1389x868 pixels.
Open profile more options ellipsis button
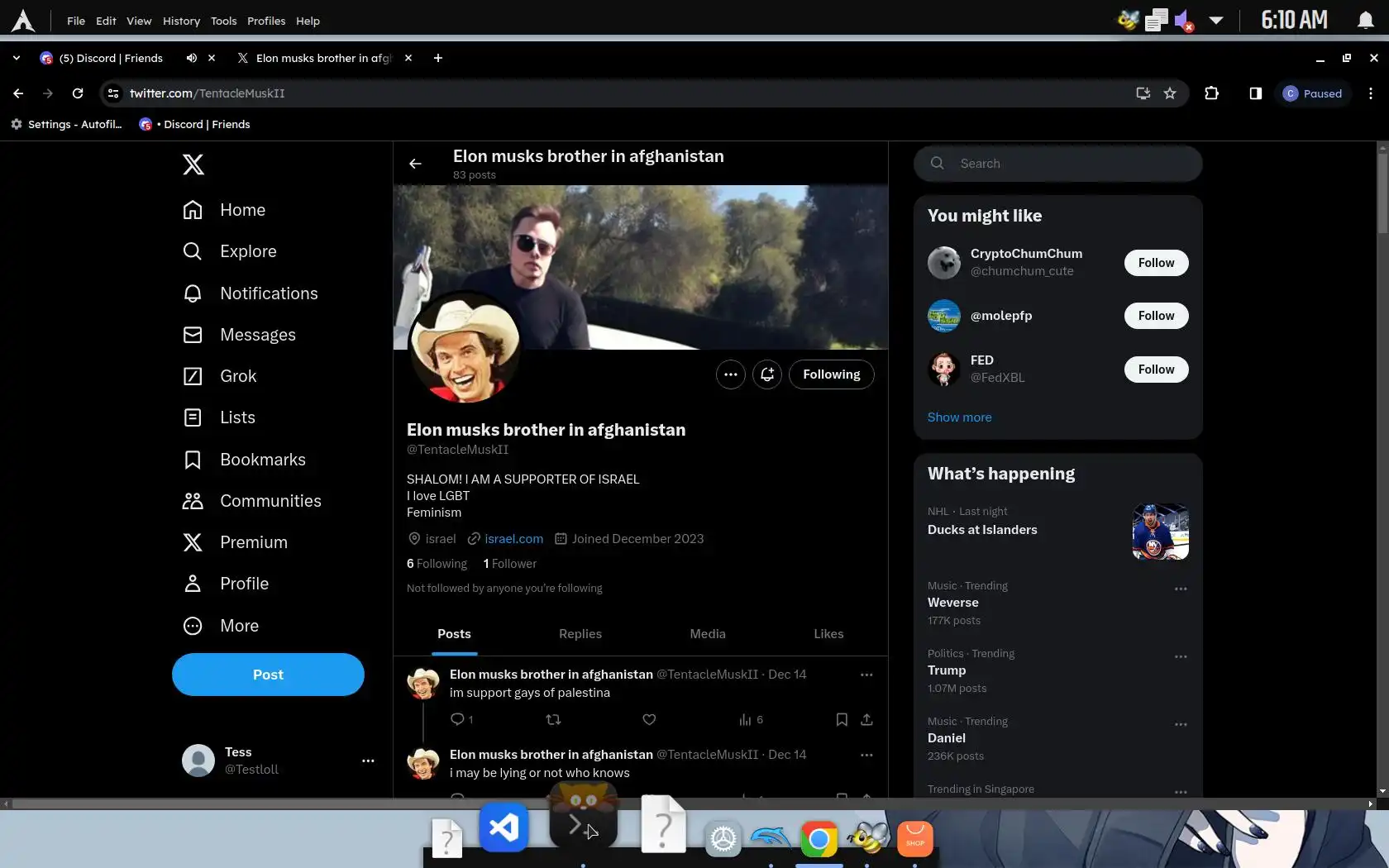point(731,374)
